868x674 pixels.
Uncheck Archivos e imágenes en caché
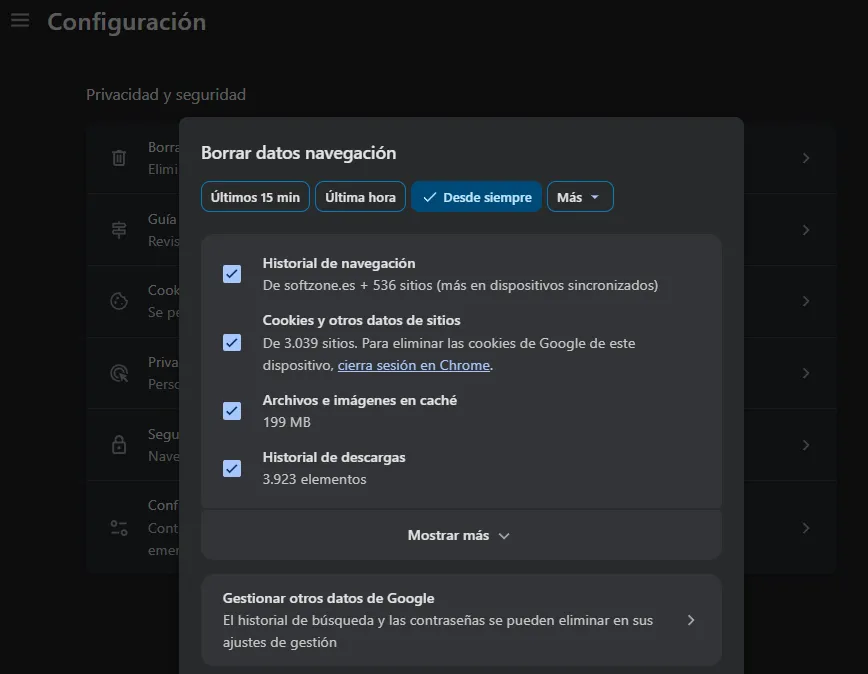pos(231,411)
